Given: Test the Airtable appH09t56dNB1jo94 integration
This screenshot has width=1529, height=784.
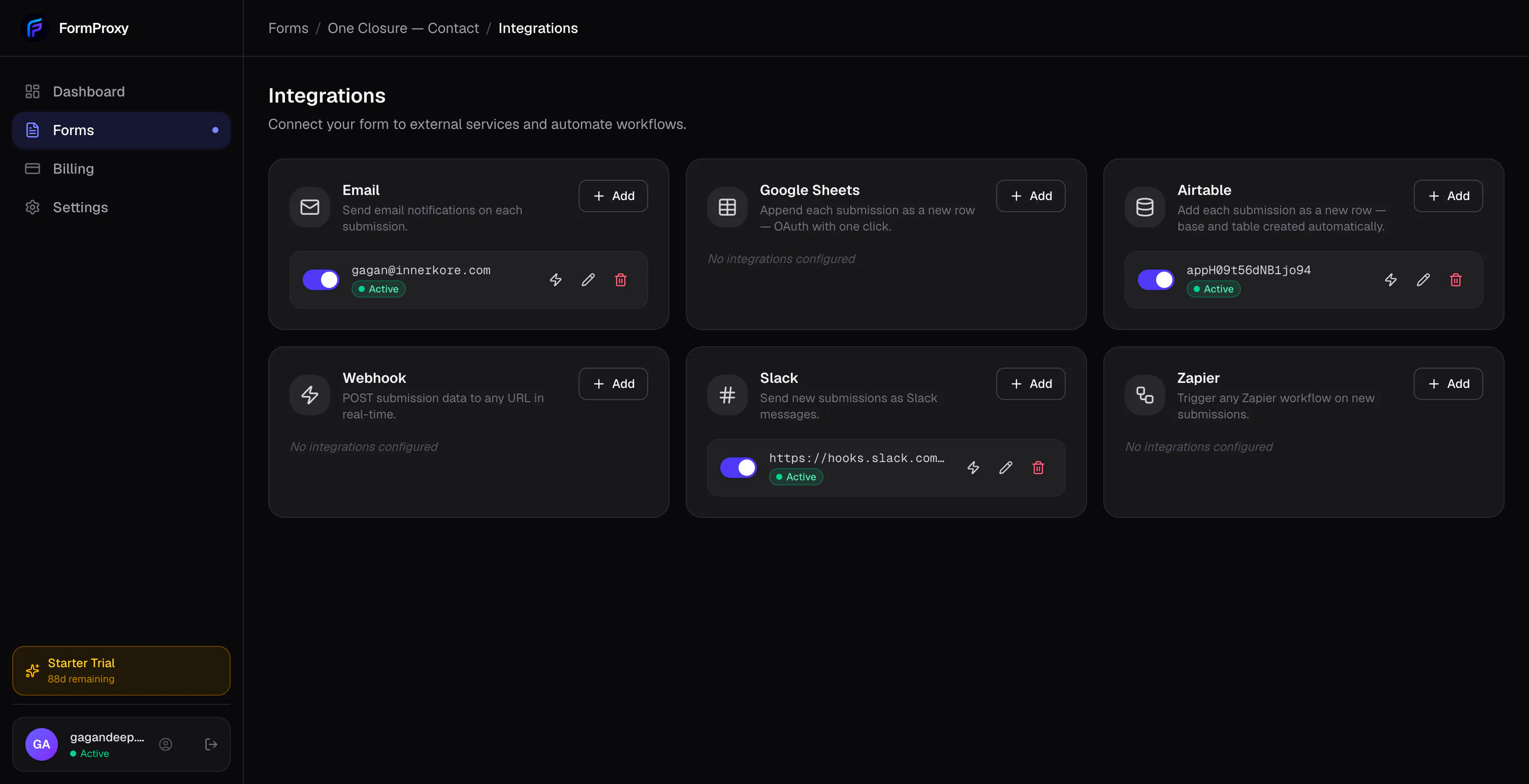Looking at the screenshot, I should pos(1391,280).
